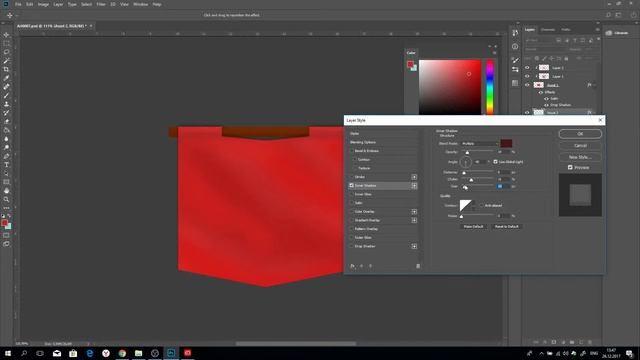The width and height of the screenshot is (640, 360).
Task: Select the Brush tool
Action: coord(6,96)
